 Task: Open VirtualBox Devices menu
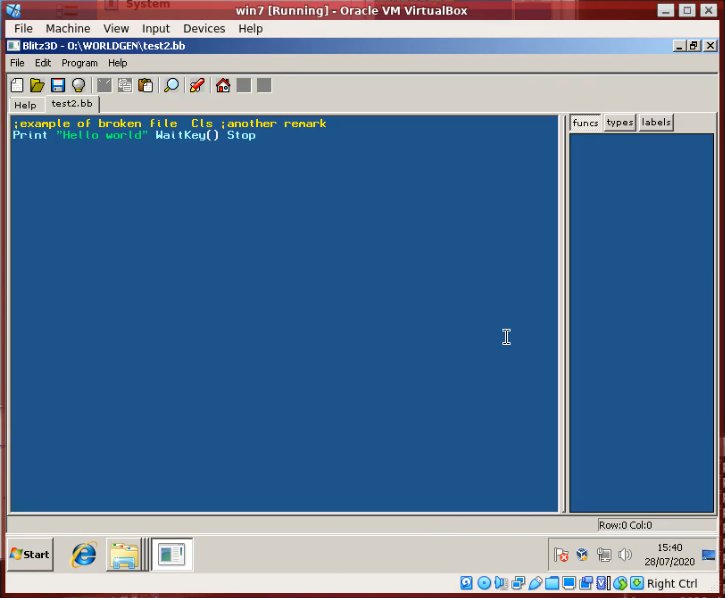pos(204,29)
